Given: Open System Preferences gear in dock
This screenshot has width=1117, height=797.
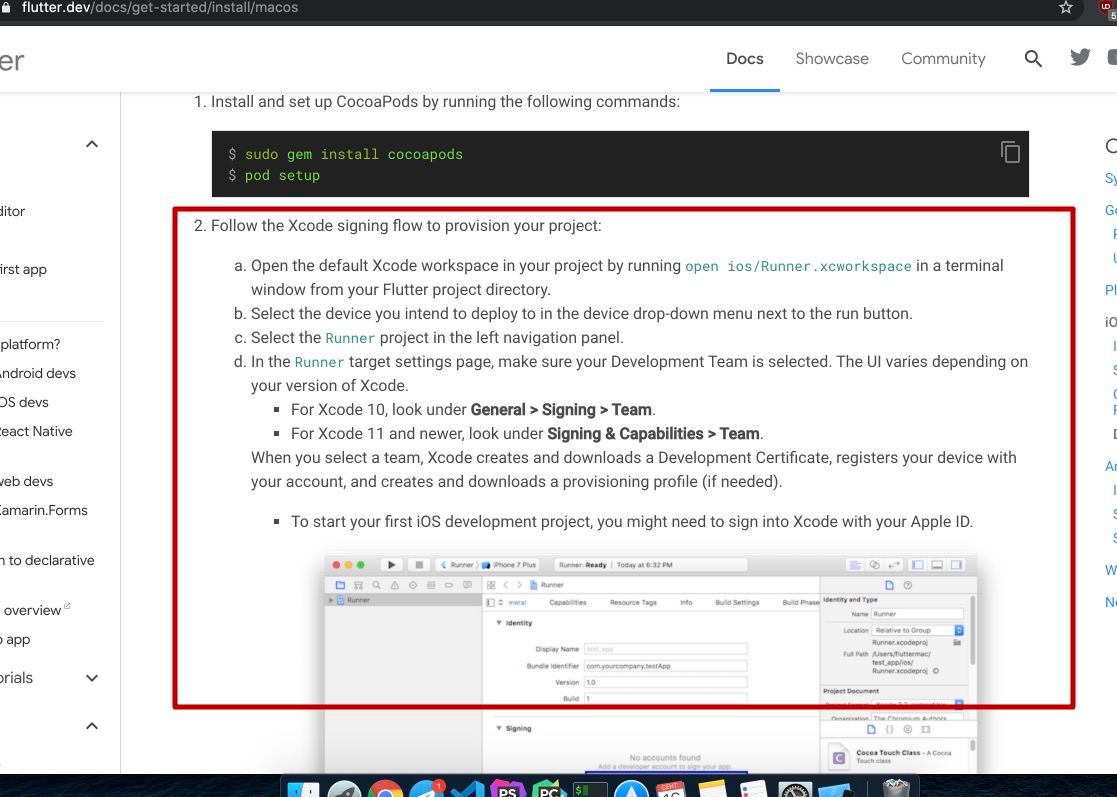Looking at the screenshot, I should (x=795, y=789).
